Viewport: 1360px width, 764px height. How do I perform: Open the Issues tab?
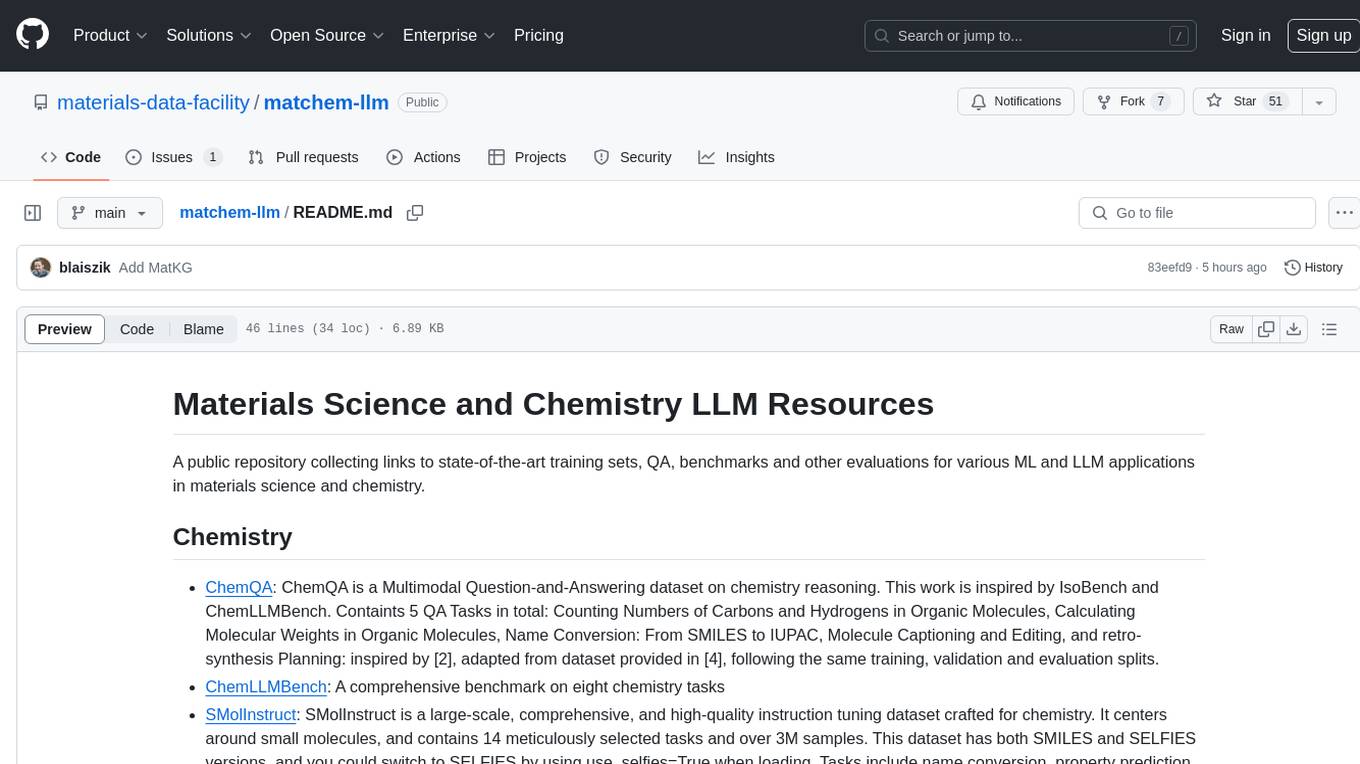tap(173, 157)
